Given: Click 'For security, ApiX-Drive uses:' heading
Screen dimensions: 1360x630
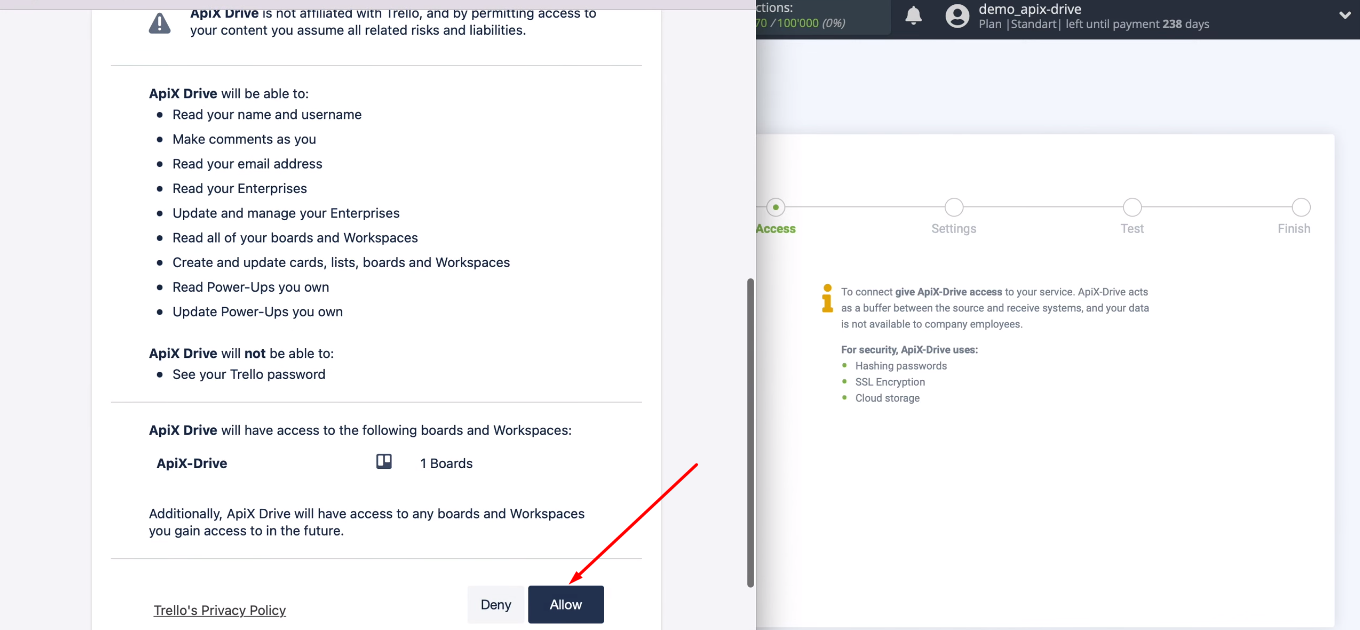Looking at the screenshot, I should click(910, 350).
